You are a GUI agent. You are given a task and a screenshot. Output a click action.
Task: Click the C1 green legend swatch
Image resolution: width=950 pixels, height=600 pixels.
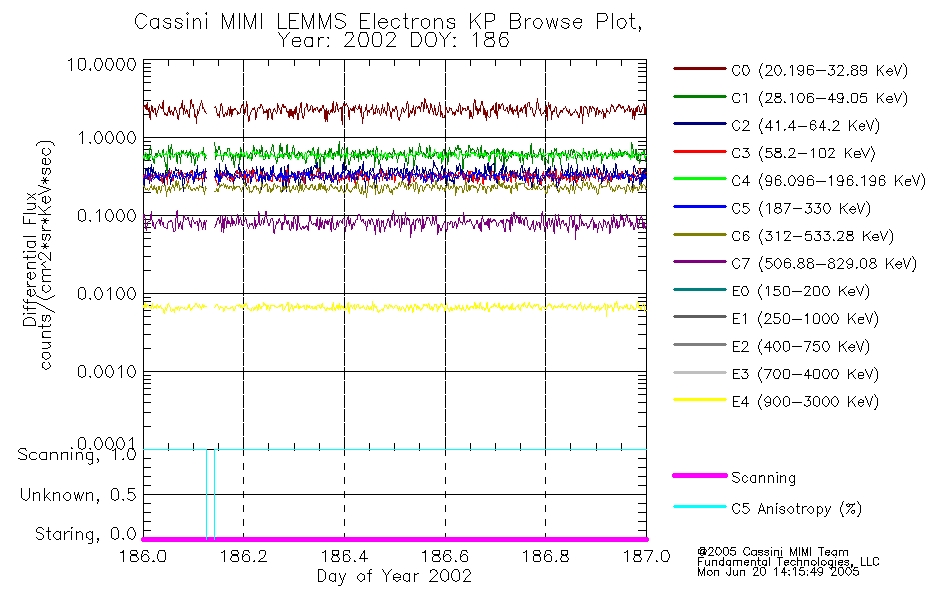click(x=699, y=96)
